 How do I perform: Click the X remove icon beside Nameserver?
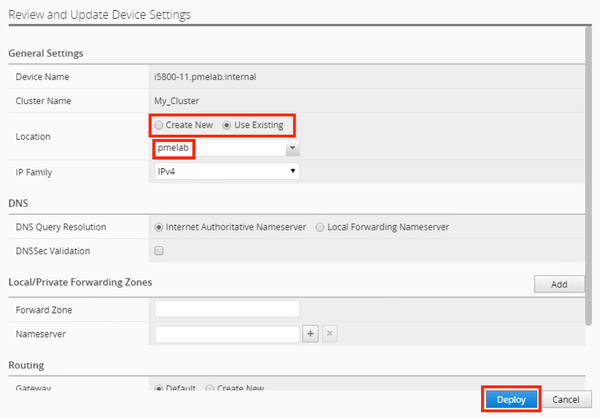330,333
